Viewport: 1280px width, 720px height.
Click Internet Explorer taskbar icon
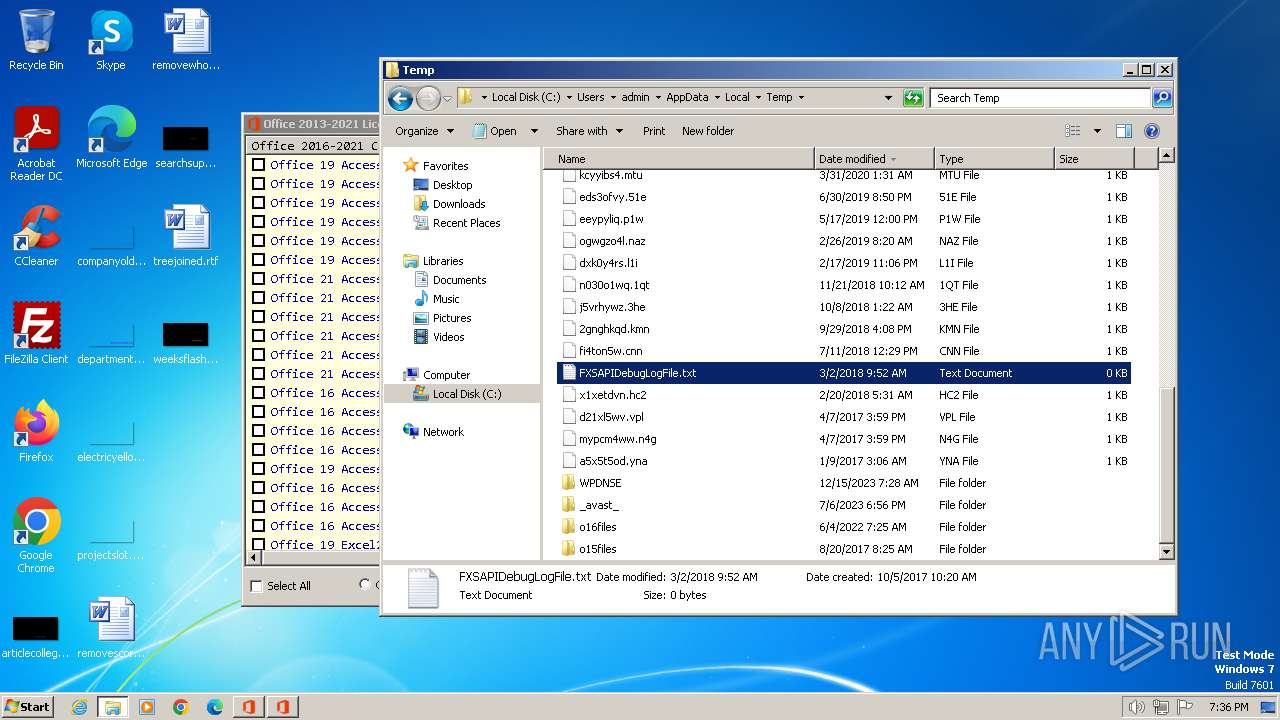tap(79, 707)
